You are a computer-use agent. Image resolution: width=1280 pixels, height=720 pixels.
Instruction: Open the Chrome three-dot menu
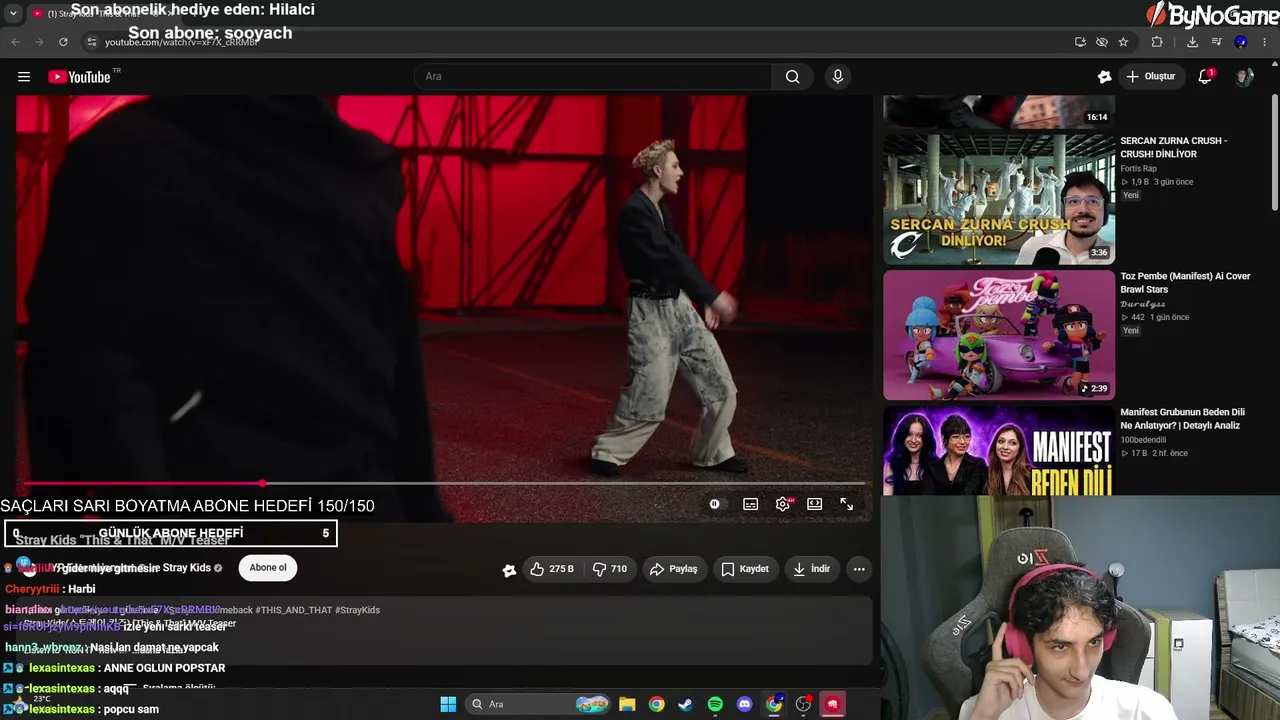click(x=1265, y=42)
